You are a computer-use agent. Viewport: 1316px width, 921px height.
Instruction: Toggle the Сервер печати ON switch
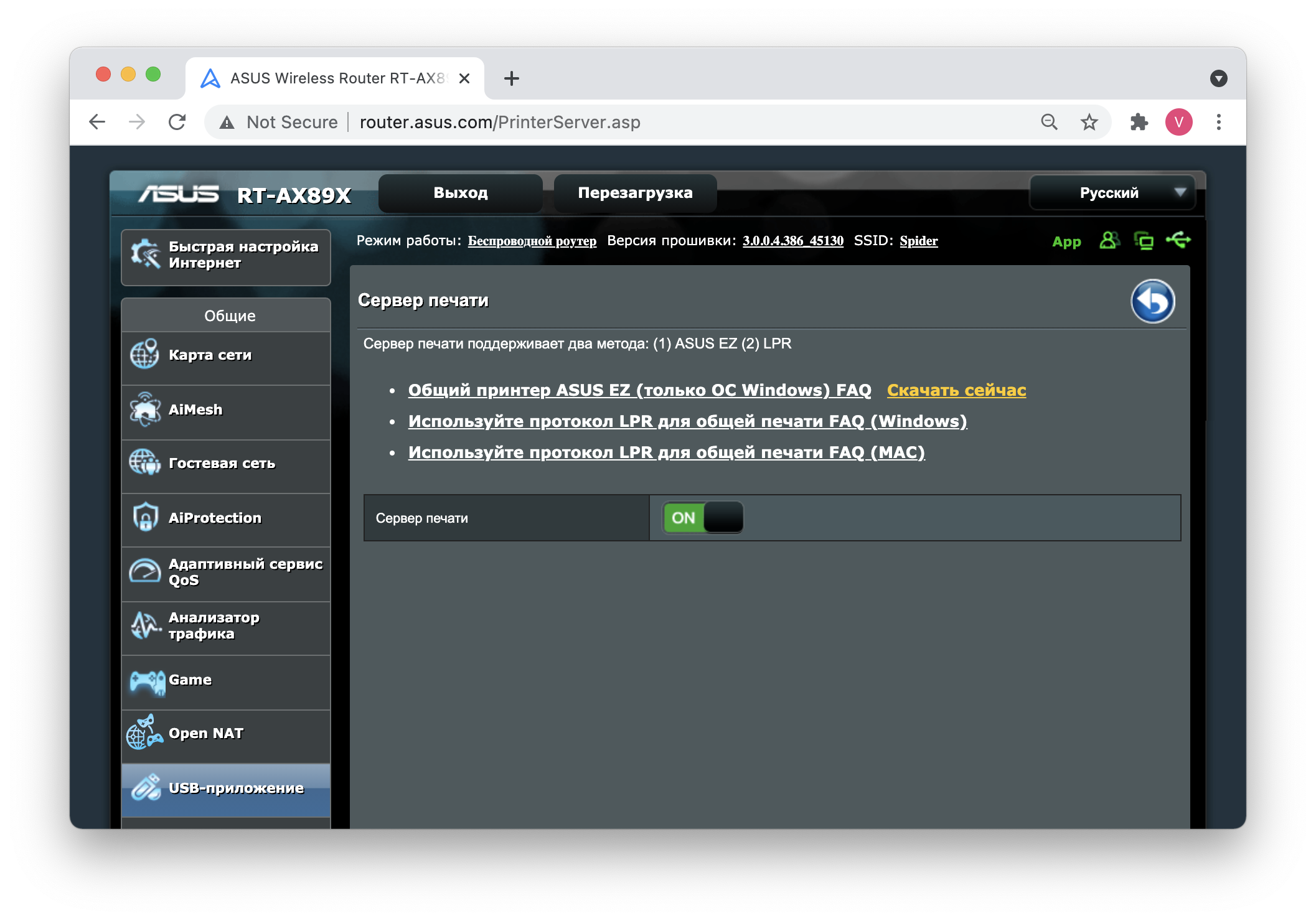[x=703, y=518]
